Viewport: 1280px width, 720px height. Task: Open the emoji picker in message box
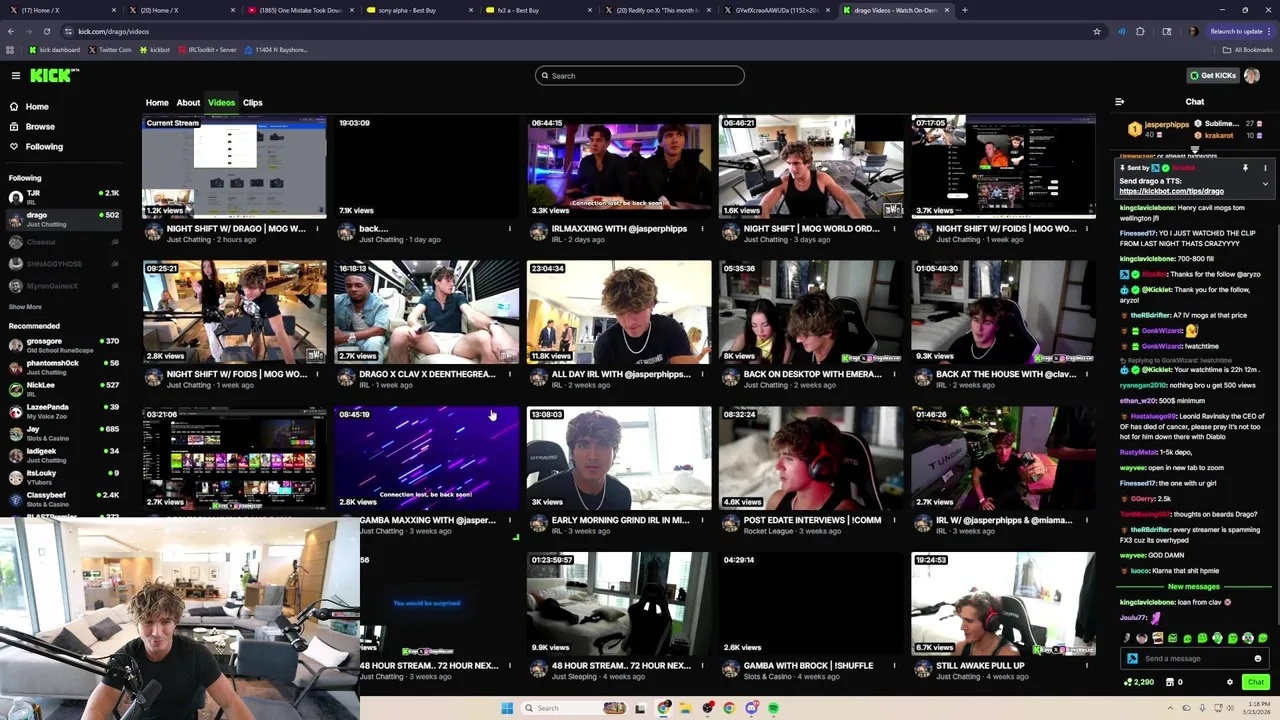click(1258, 659)
